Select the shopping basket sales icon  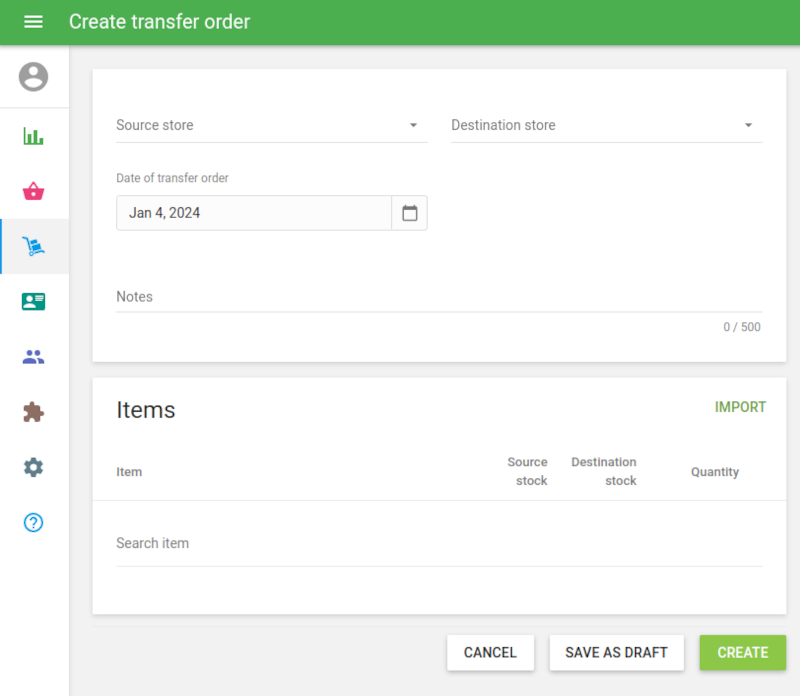33,190
